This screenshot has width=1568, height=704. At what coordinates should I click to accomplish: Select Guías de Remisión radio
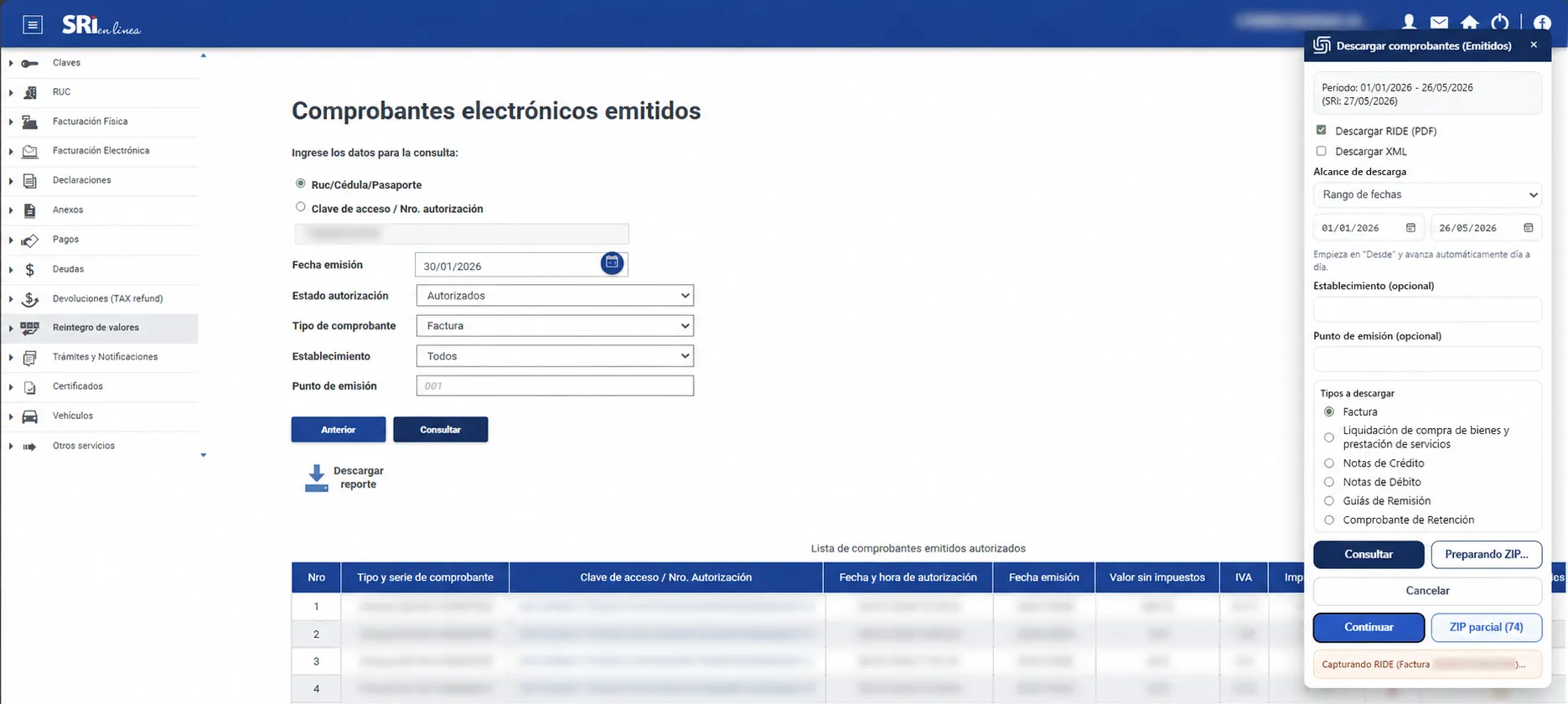click(1329, 501)
